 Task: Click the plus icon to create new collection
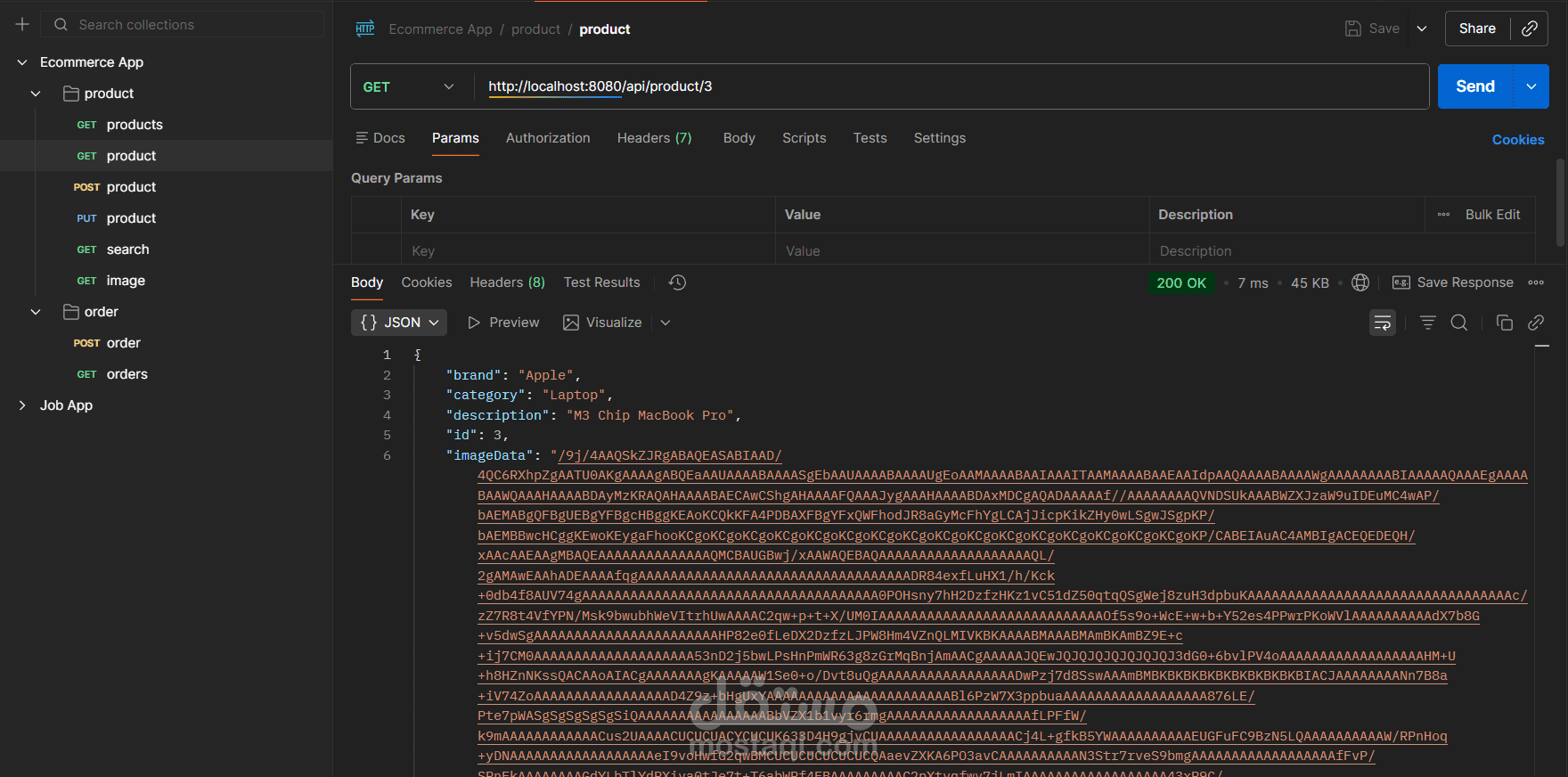pyautogui.click(x=22, y=25)
